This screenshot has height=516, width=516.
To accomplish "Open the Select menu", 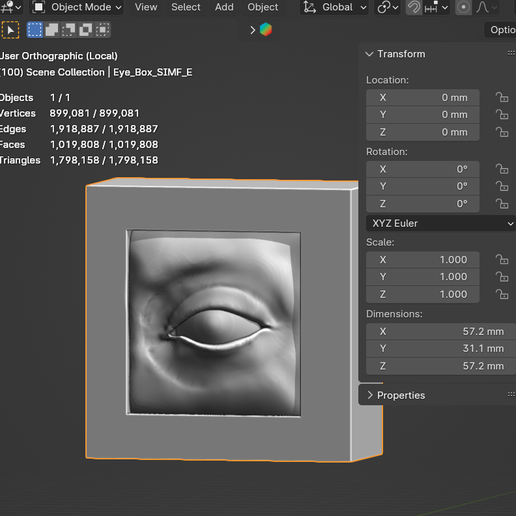I will click(x=186, y=7).
